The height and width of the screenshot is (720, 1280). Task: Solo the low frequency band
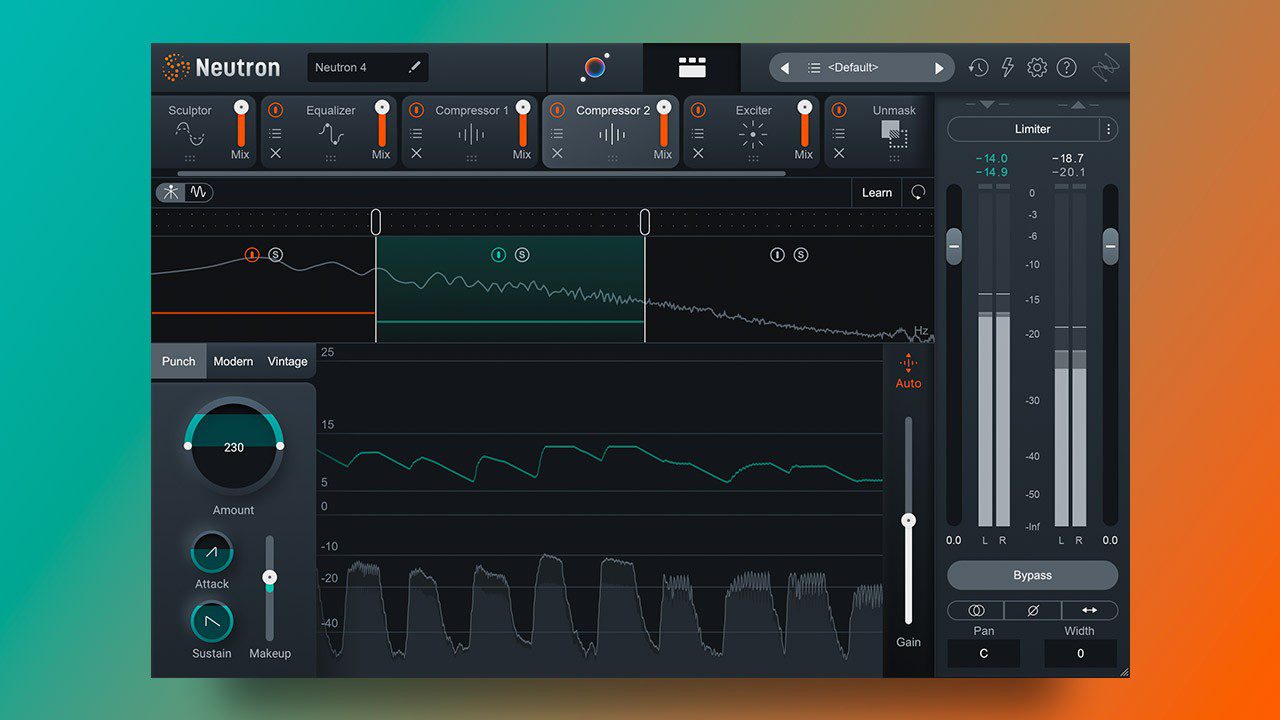[276, 255]
